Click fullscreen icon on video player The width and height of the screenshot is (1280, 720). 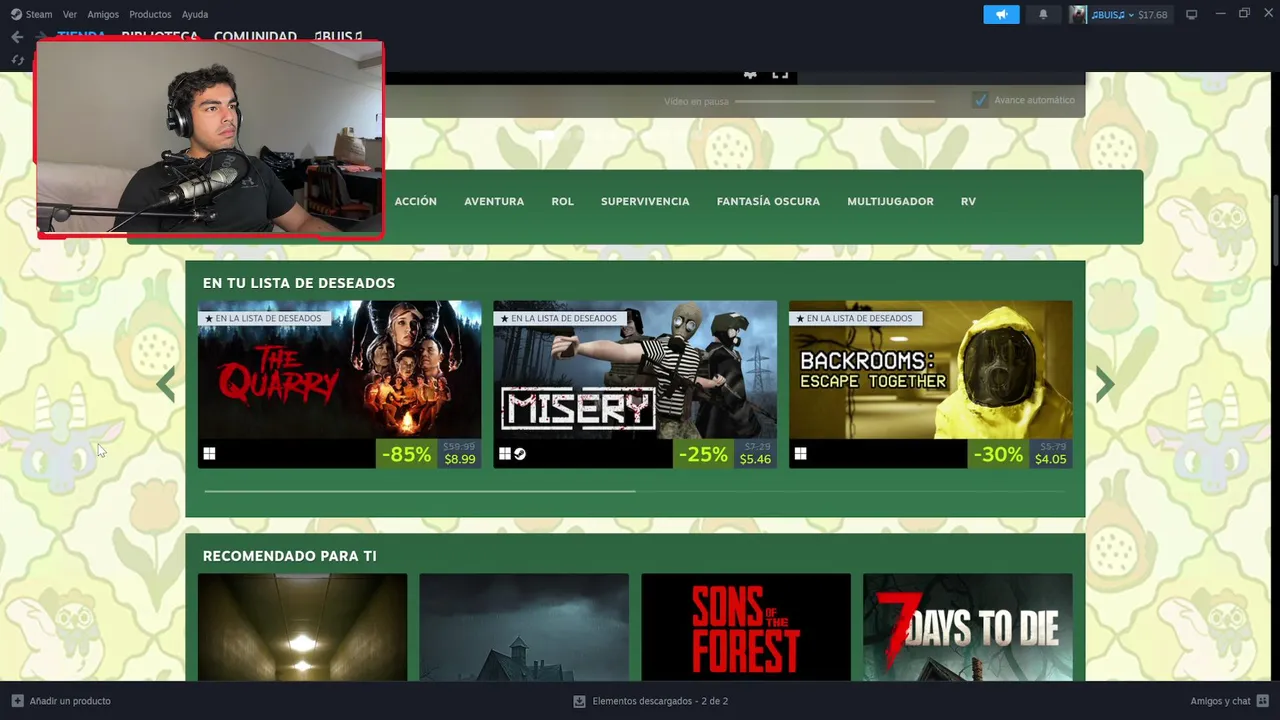click(x=780, y=74)
